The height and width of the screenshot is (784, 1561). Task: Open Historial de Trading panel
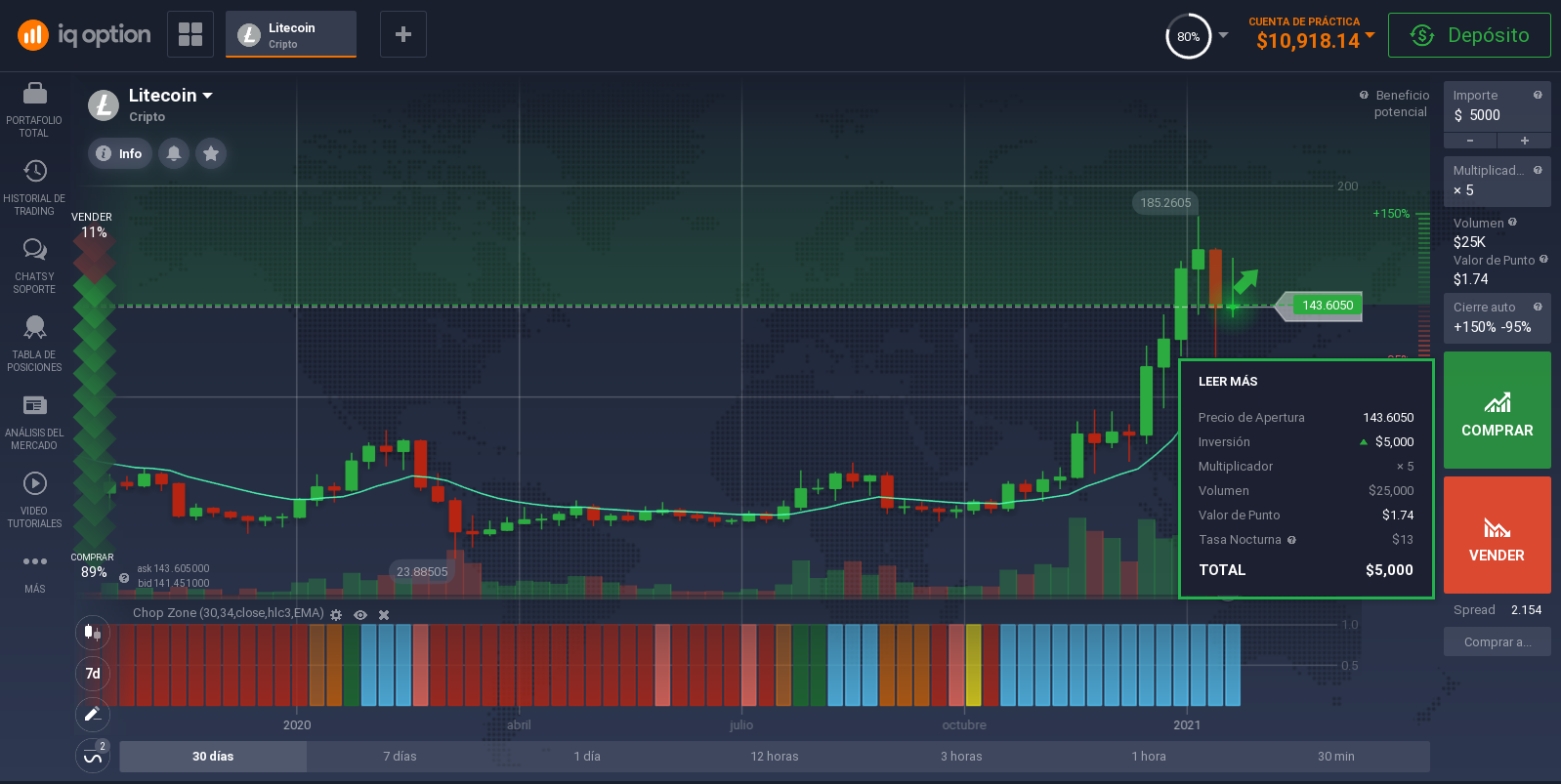34,185
